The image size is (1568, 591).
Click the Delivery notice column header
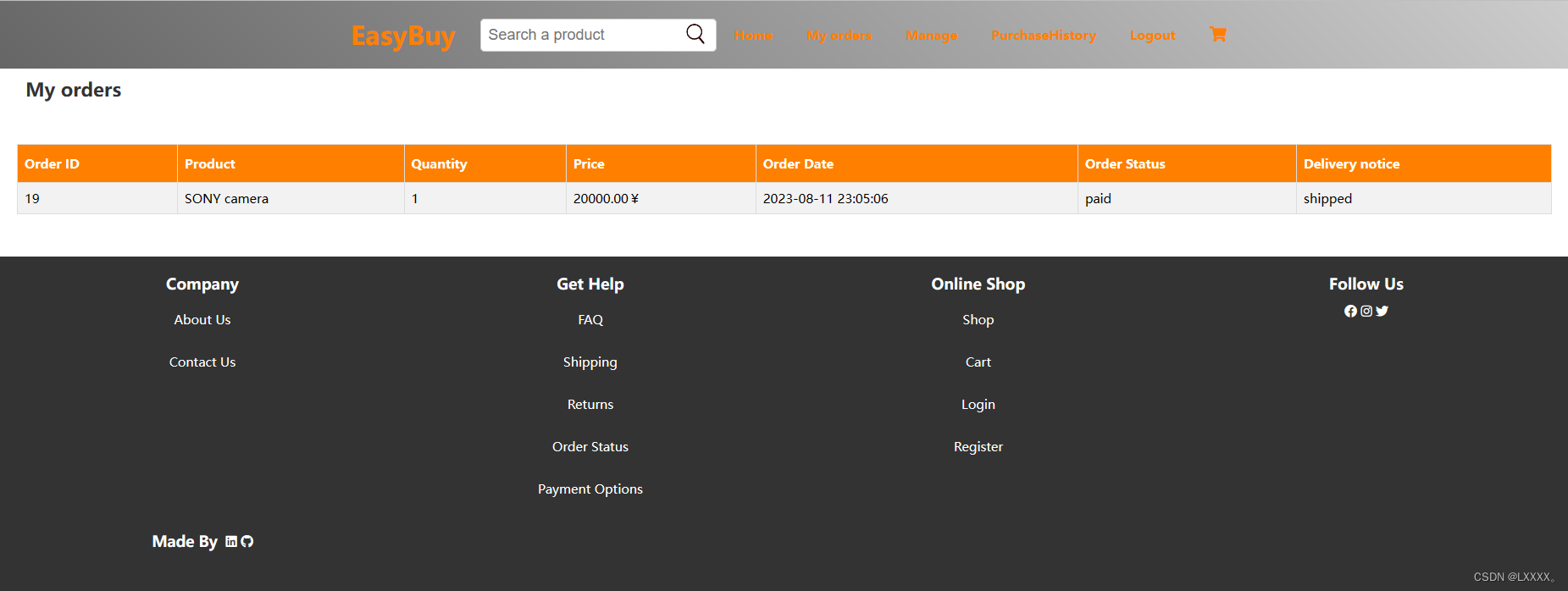point(1424,163)
